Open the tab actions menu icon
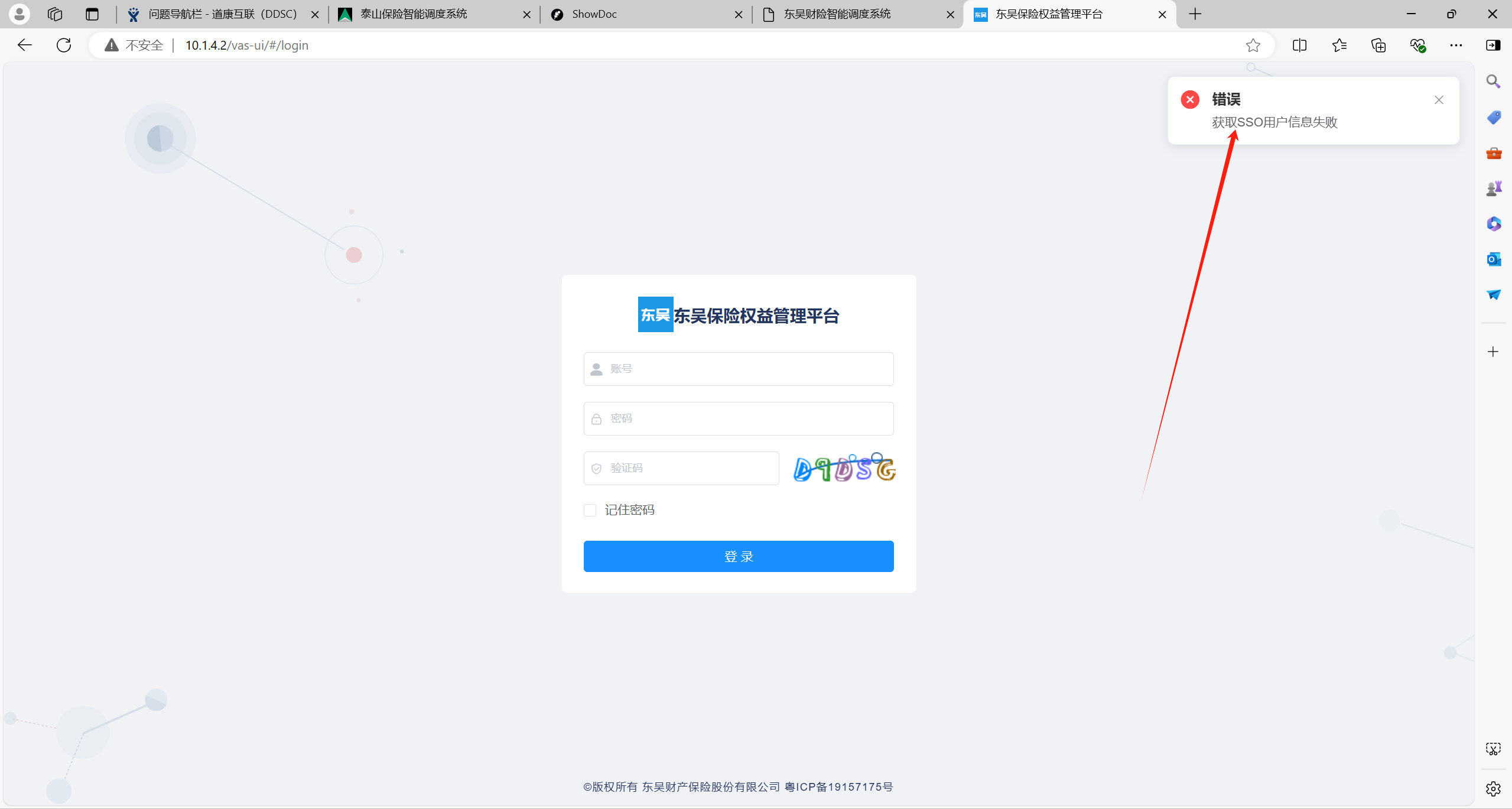The height and width of the screenshot is (809, 1512). 92,14
